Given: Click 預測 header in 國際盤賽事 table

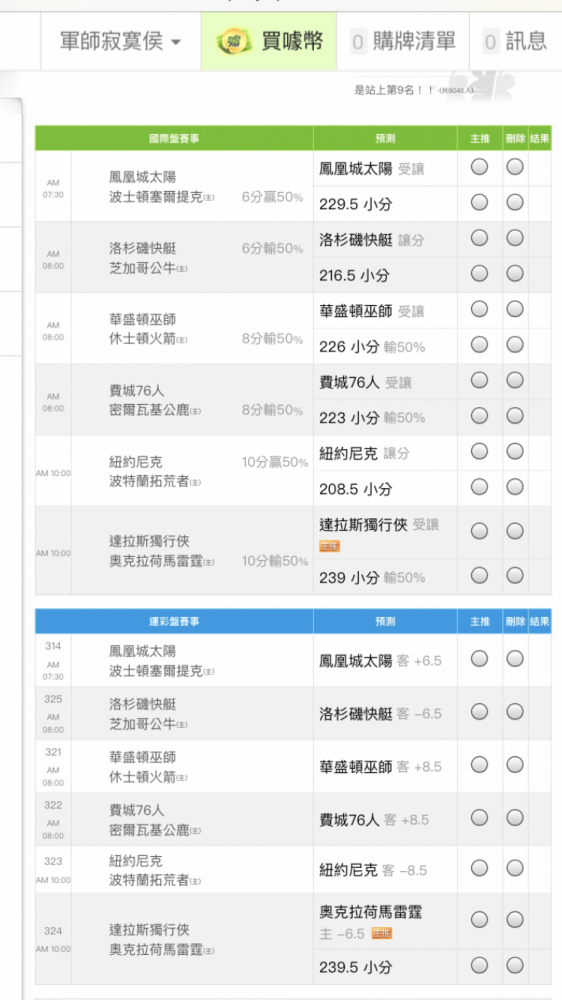Looking at the screenshot, I should [x=385, y=138].
